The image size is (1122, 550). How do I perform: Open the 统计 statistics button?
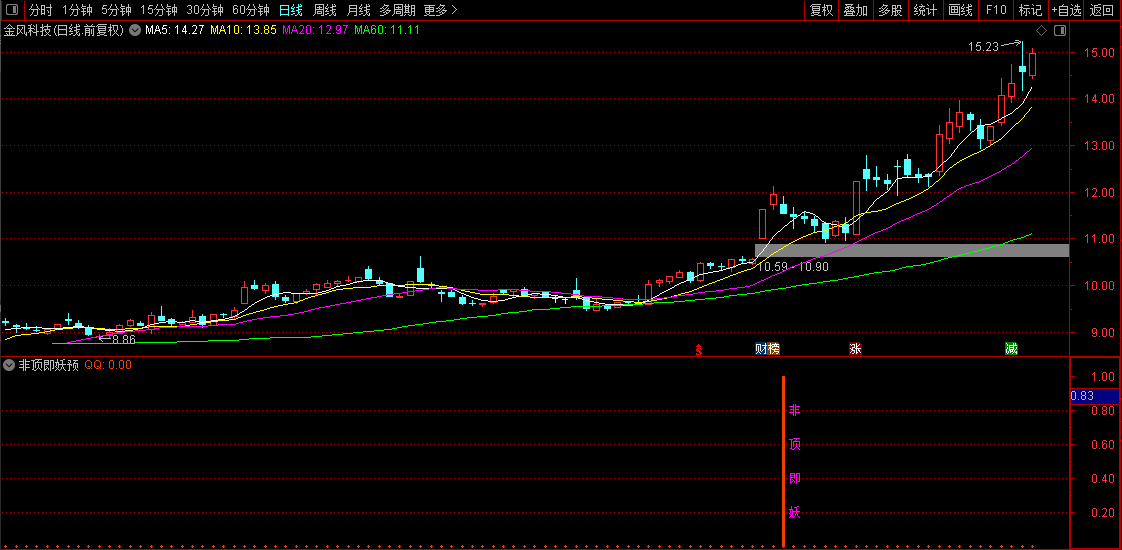pos(925,10)
